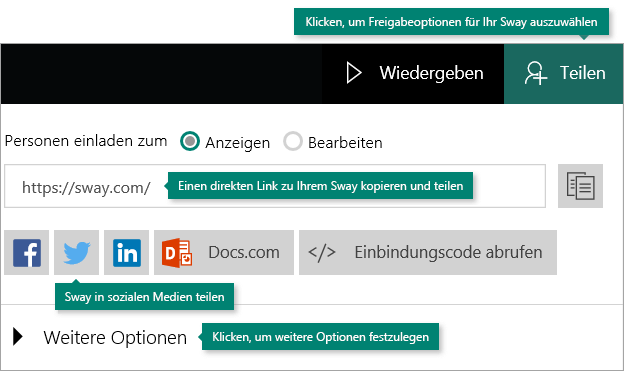Publish the Sway to Docs.com

pos(224,252)
